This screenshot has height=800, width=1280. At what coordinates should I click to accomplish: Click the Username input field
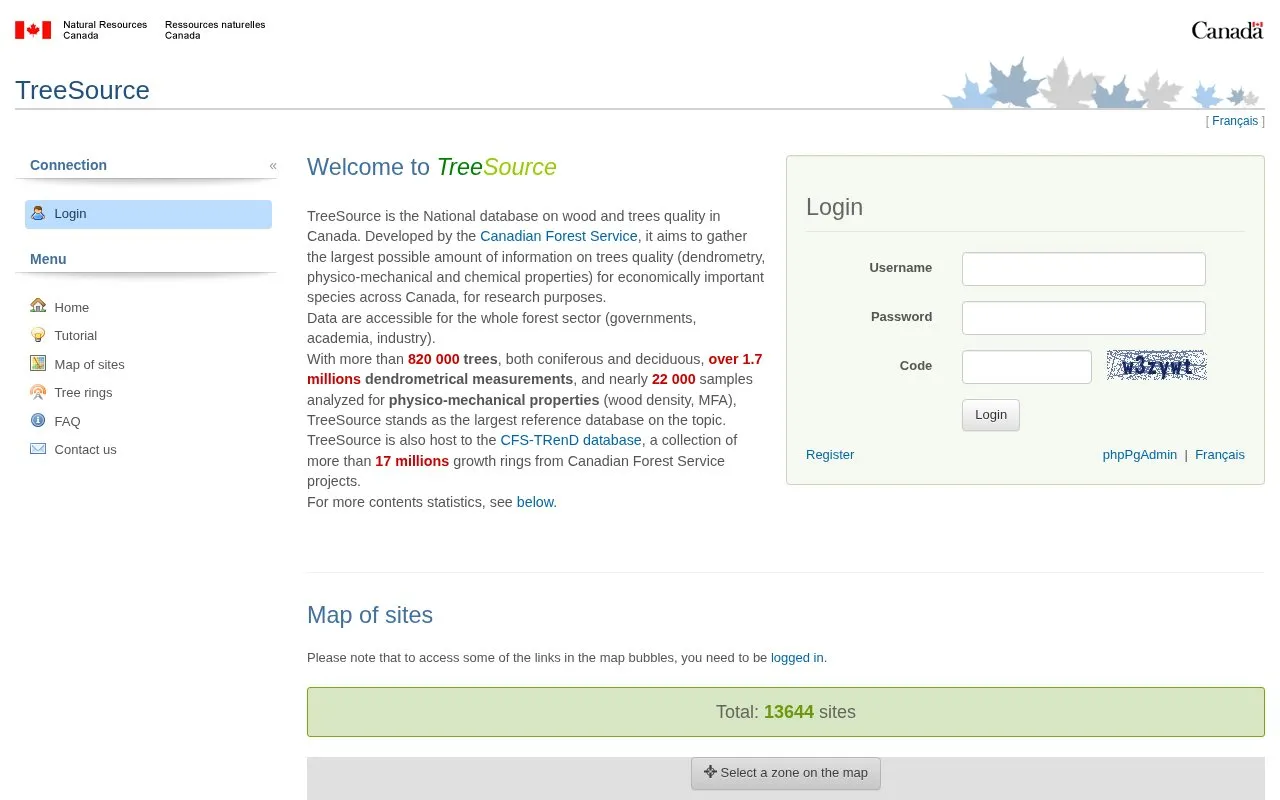coord(1084,269)
